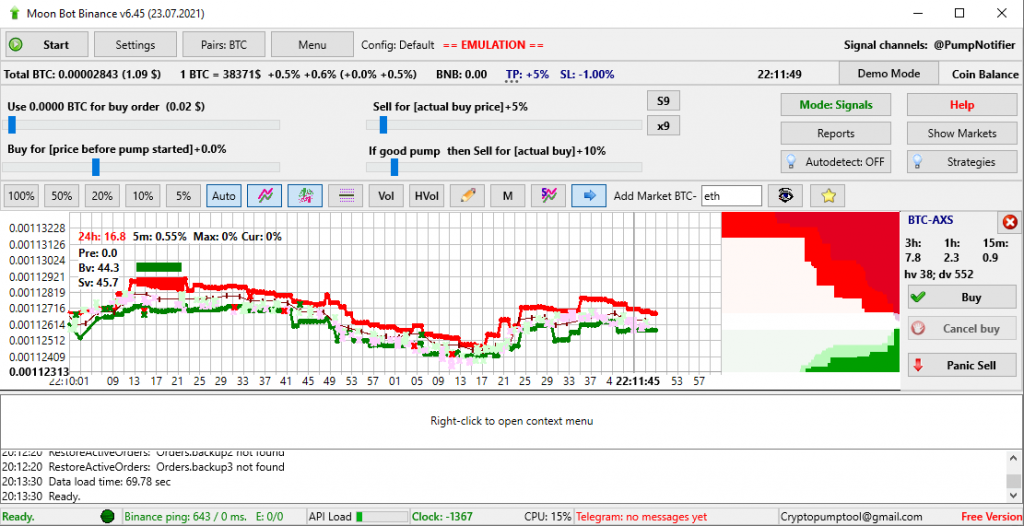Click the Total BTC balance text
Screen dimensions: 1024x526
pyautogui.click(x=82, y=74)
